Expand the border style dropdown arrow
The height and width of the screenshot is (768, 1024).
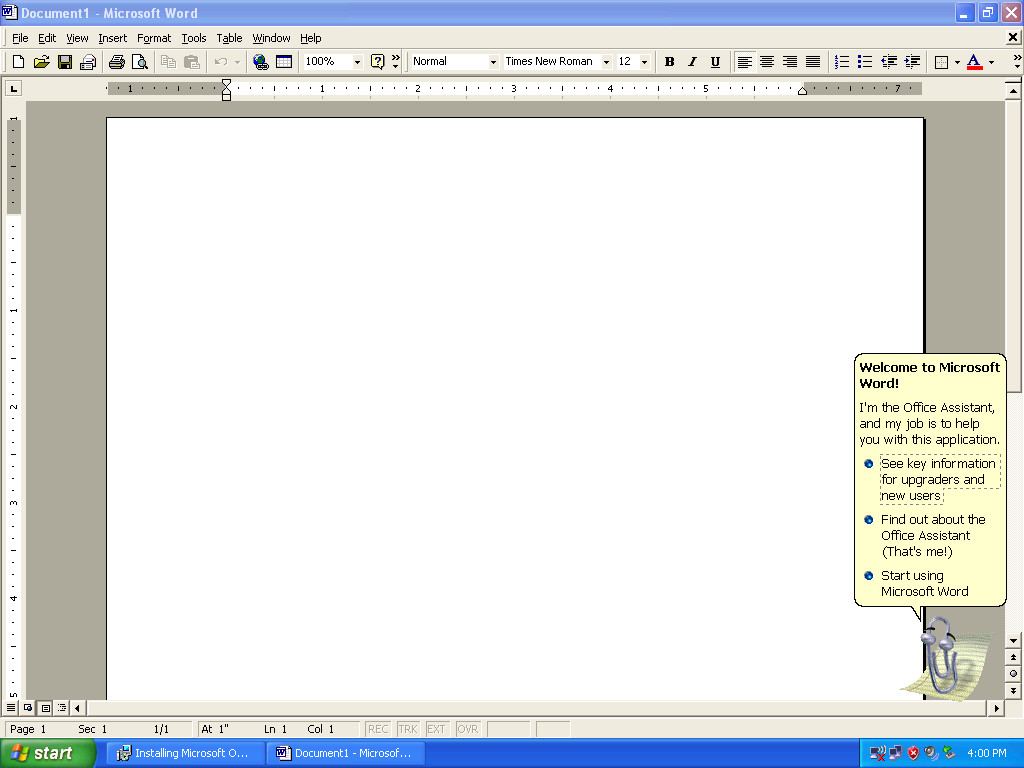click(x=957, y=61)
